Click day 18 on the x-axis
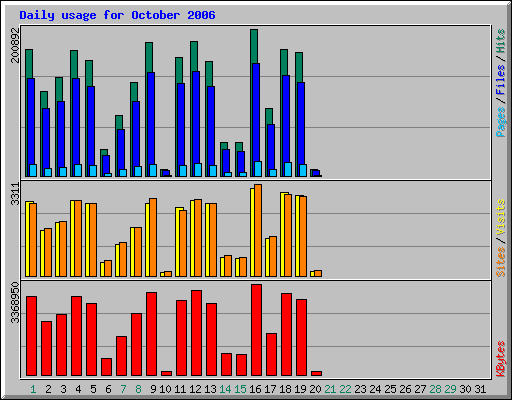This screenshot has width=512, height=400. coord(285,389)
